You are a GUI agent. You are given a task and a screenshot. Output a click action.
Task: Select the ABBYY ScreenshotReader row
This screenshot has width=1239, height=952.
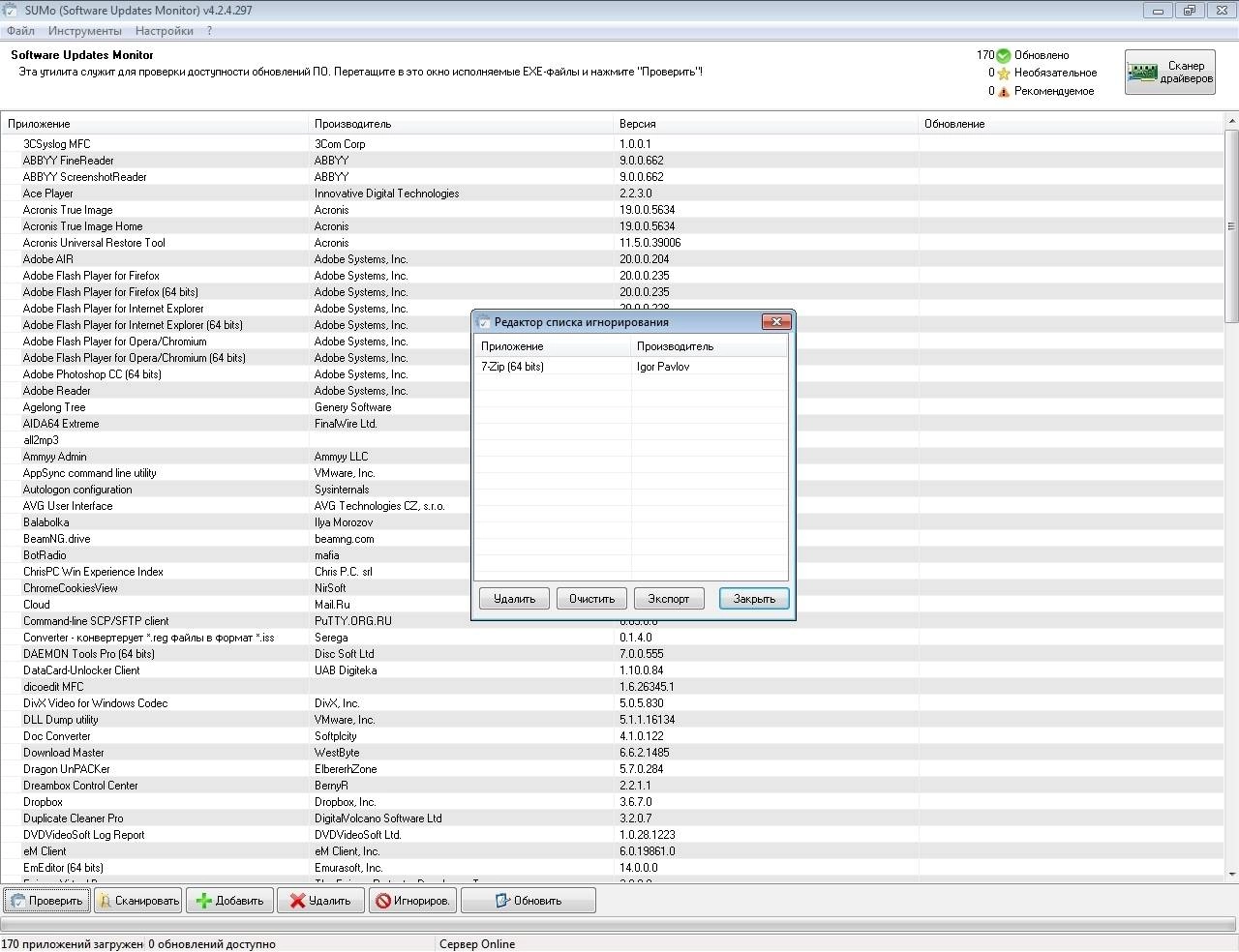tap(612, 177)
